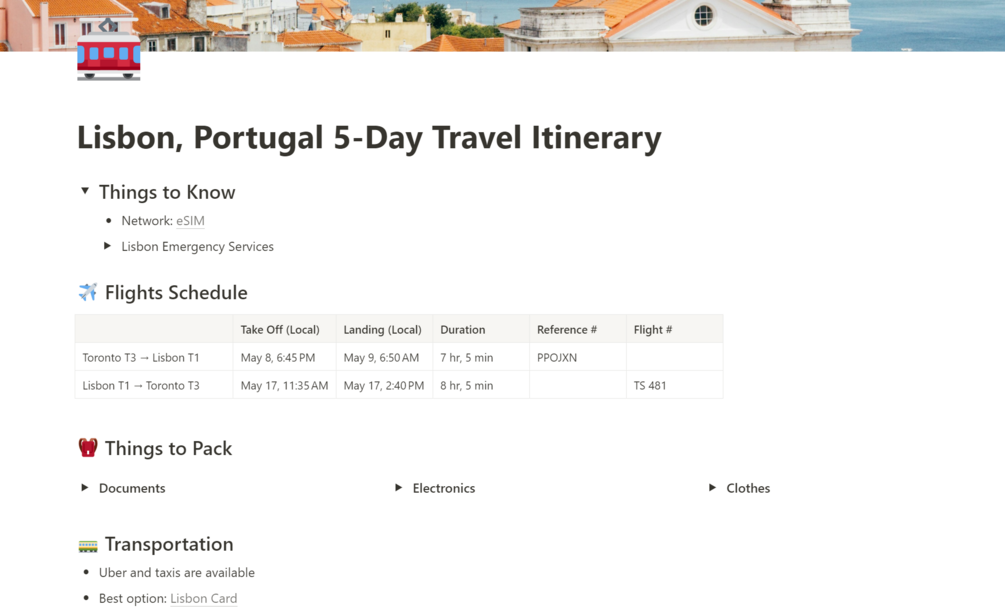Click the backpack icon beside Things to Pack
Image resolution: width=1005 pixels, height=613 pixels.
pos(88,448)
